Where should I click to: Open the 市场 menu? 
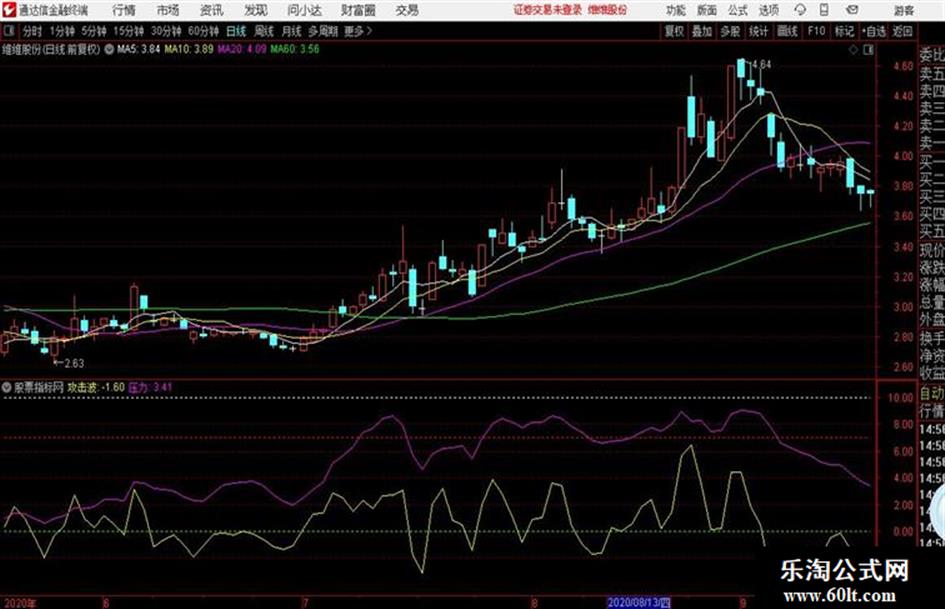coord(168,10)
